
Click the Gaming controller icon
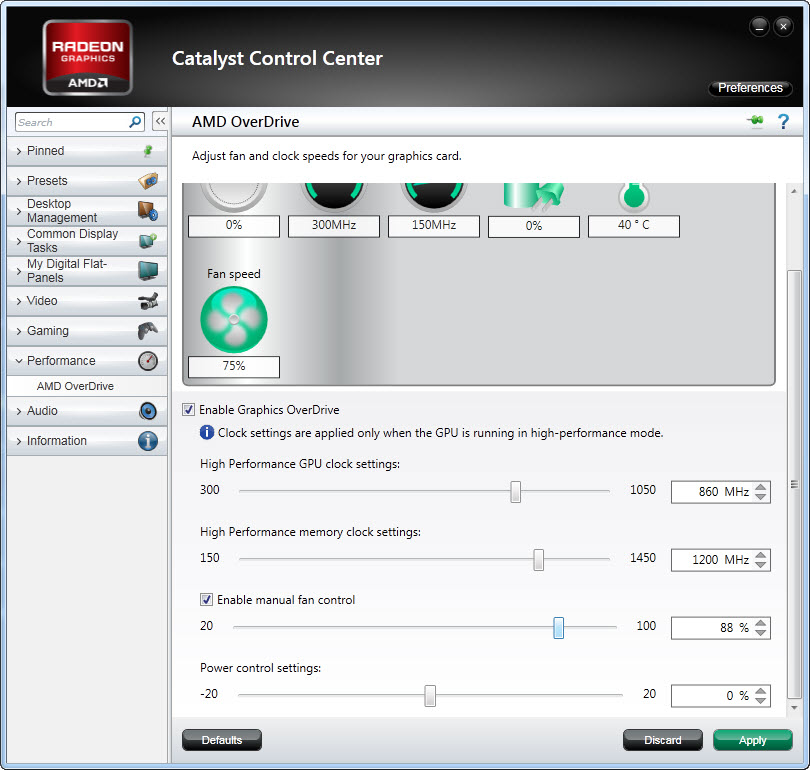tap(148, 331)
